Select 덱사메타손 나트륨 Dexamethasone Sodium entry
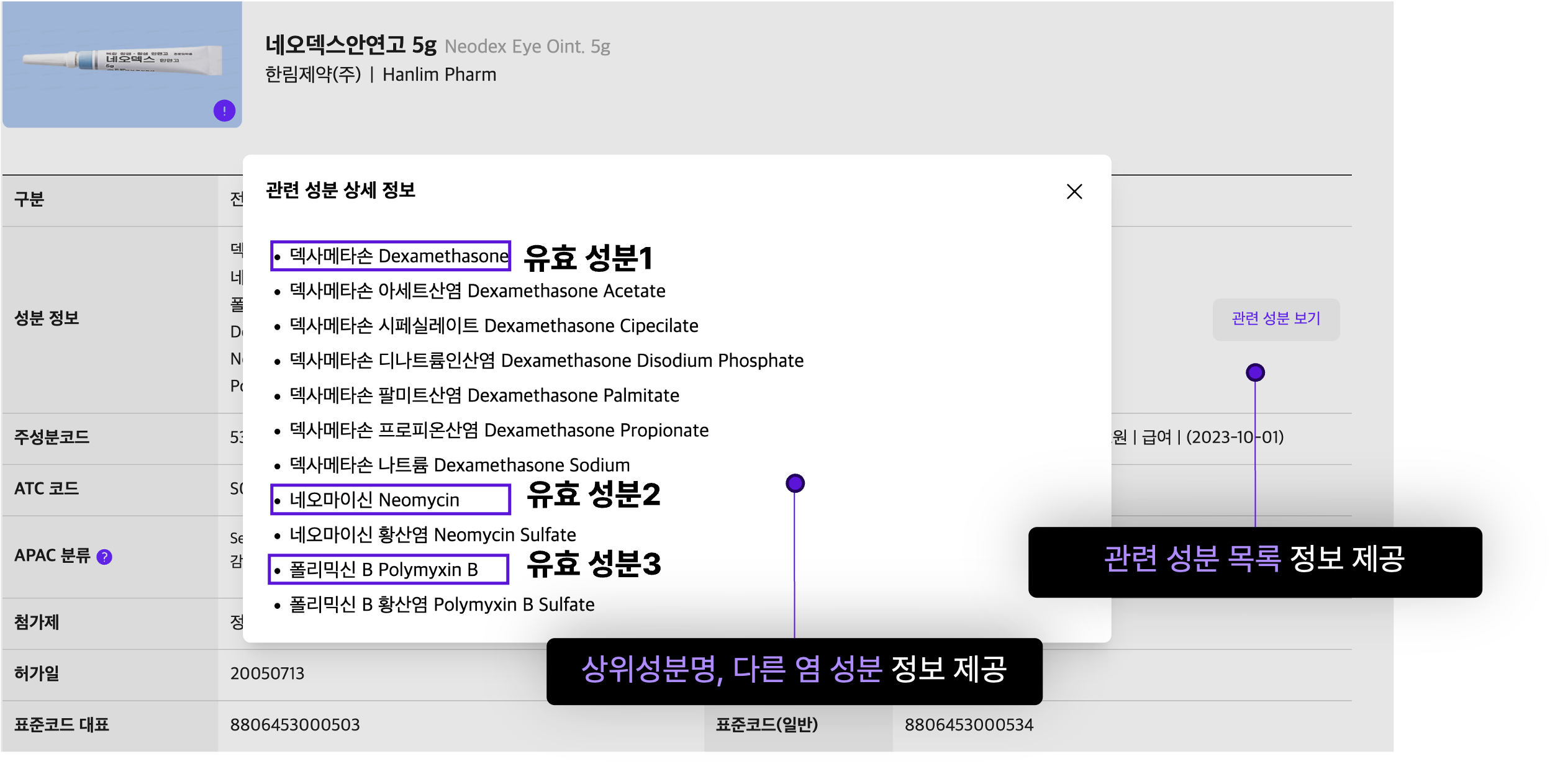This screenshot has width=1568, height=782. pos(460,465)
